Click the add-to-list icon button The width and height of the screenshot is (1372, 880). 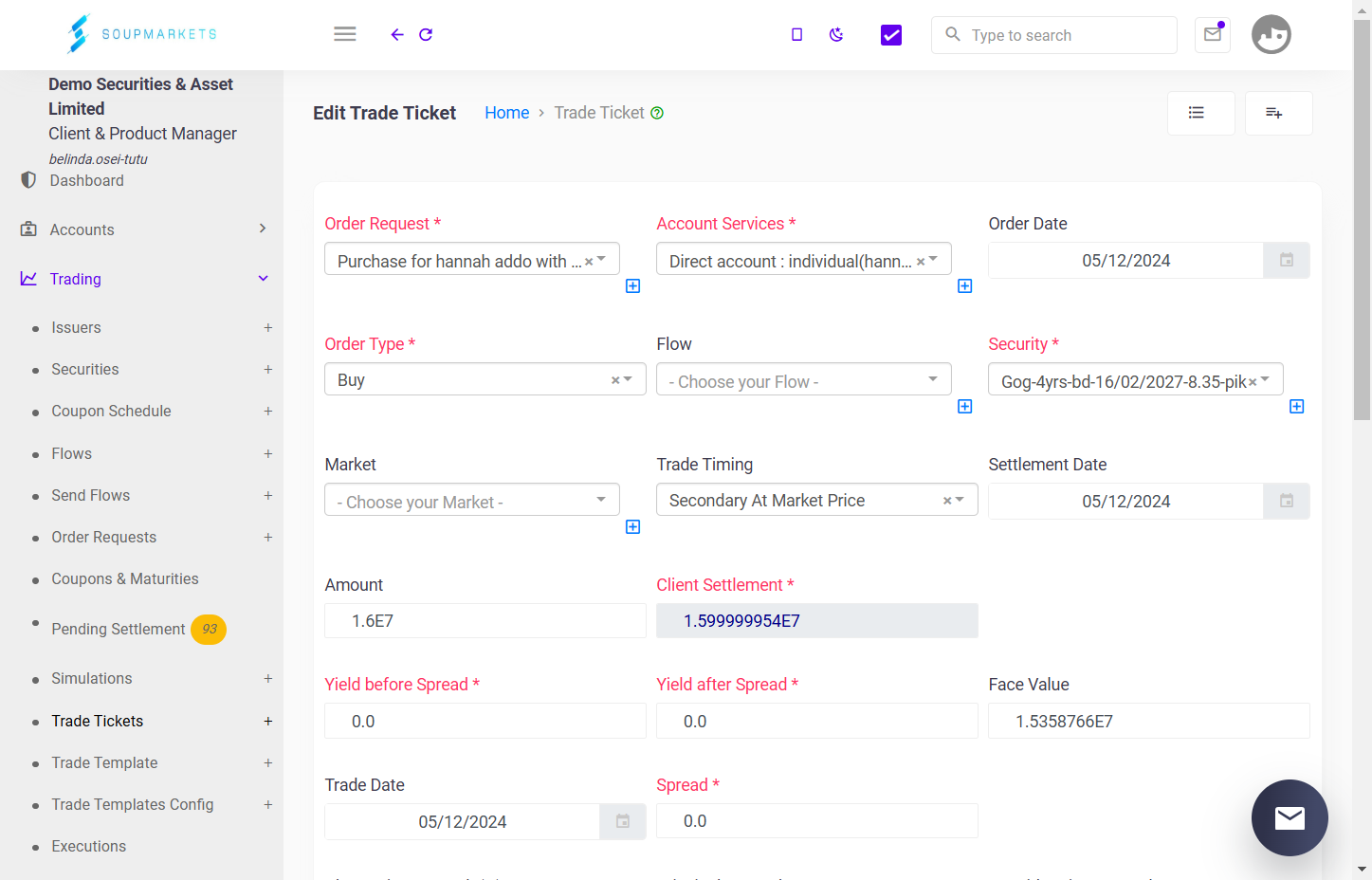[1279, 113]
